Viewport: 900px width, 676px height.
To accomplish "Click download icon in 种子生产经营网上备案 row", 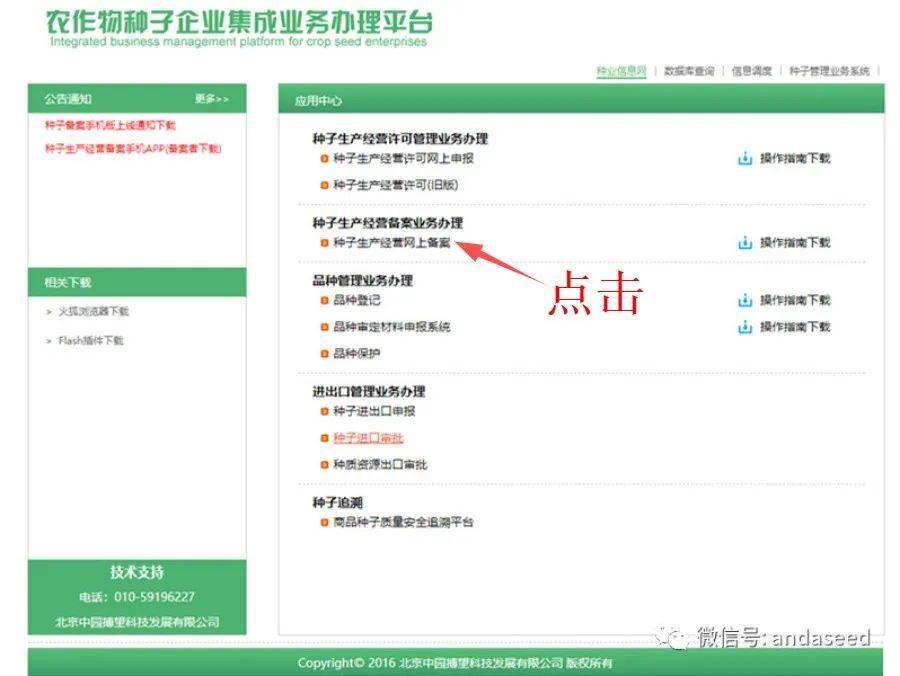I will 744,242.
